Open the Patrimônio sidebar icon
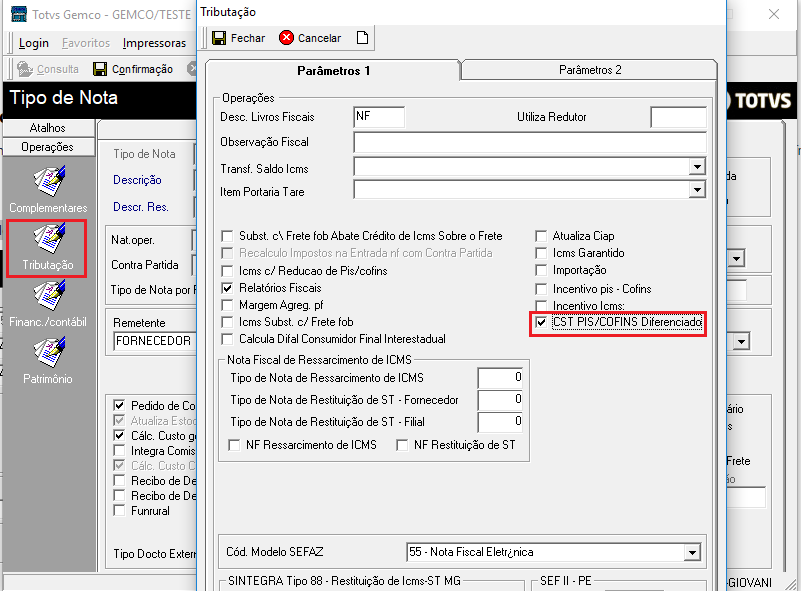 50,352
